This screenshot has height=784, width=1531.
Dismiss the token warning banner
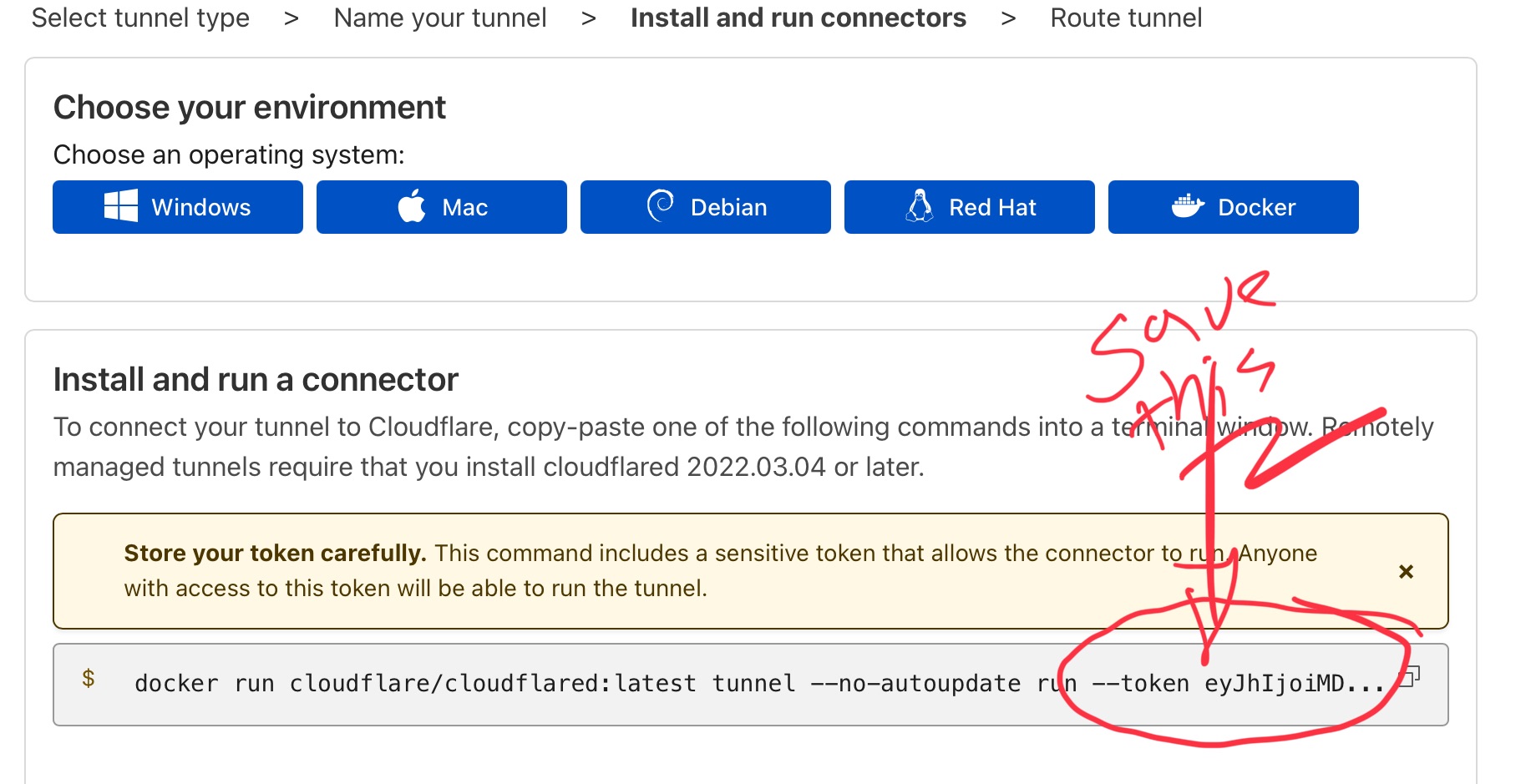(x=1406, y=572)
